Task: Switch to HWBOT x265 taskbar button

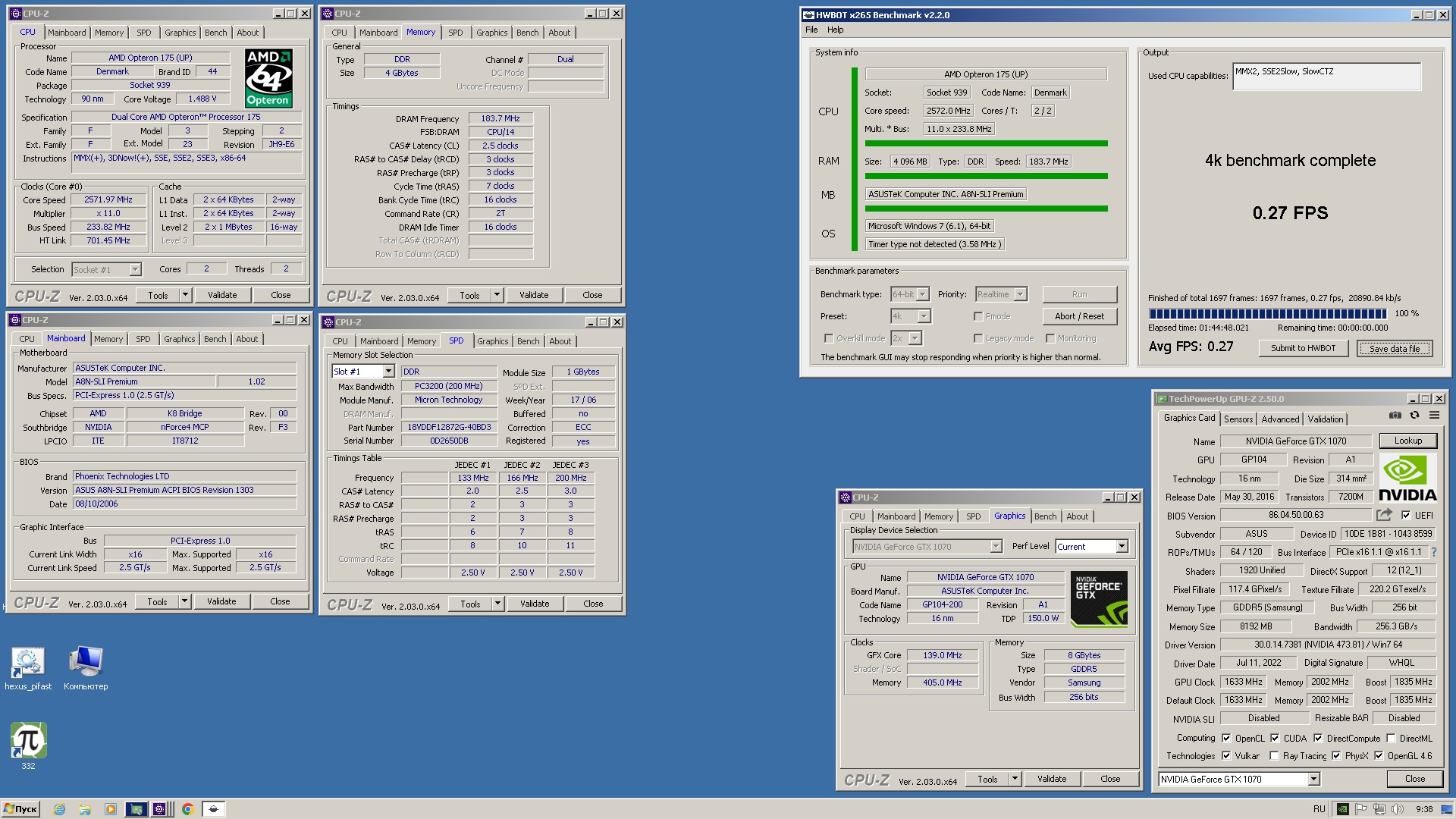Action: [x=213, y=809]
